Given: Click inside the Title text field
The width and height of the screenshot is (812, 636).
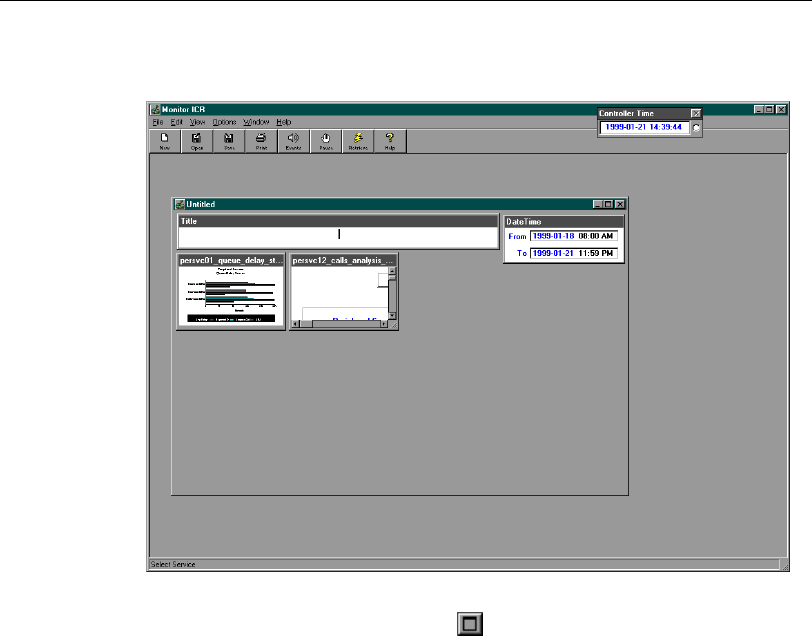Looking at the screenshot, I should click(x=338, y=237).
